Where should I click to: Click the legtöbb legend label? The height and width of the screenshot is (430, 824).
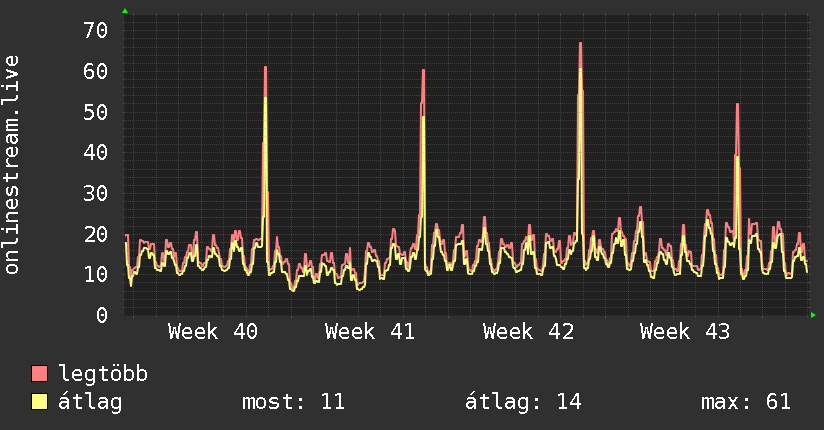[103, 374]
